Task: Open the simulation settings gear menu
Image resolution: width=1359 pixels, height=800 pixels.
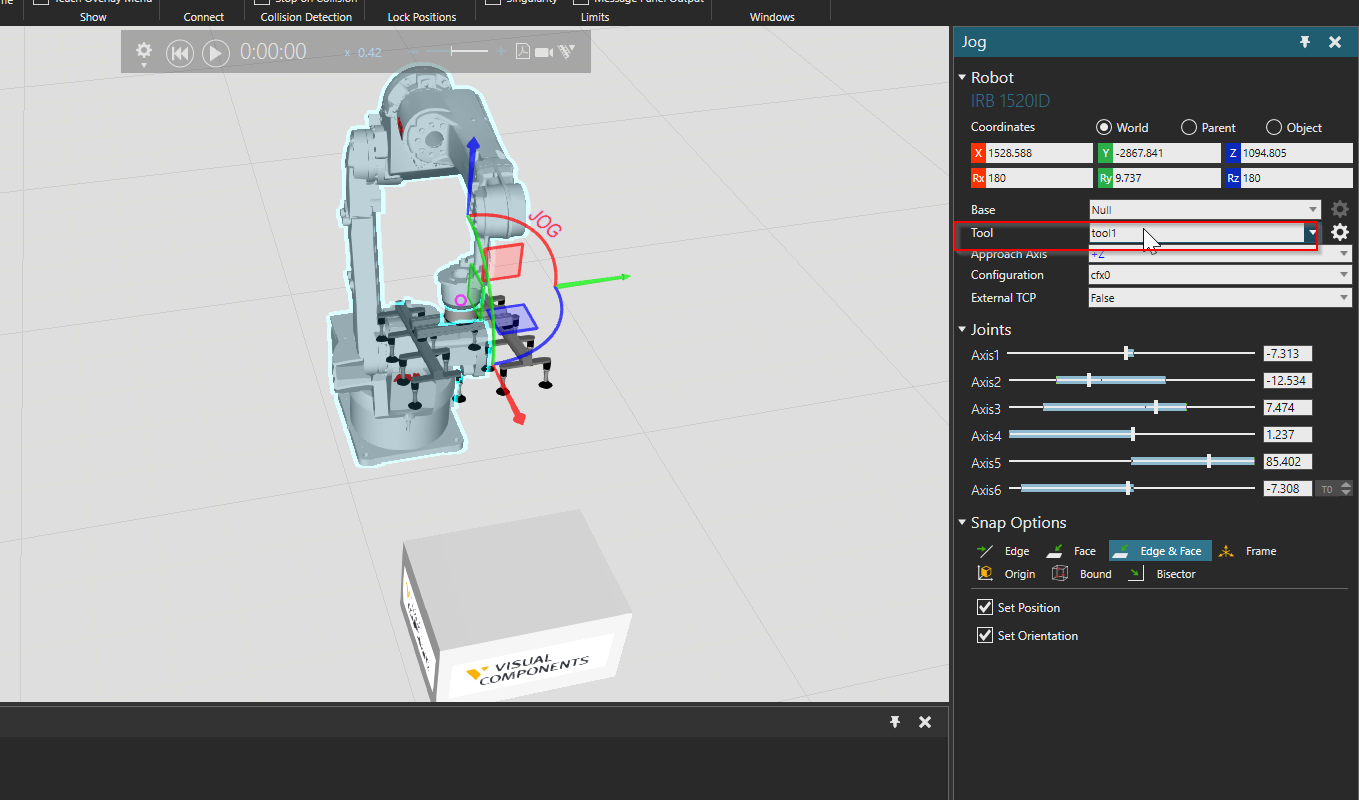Action: coord(144,52)
